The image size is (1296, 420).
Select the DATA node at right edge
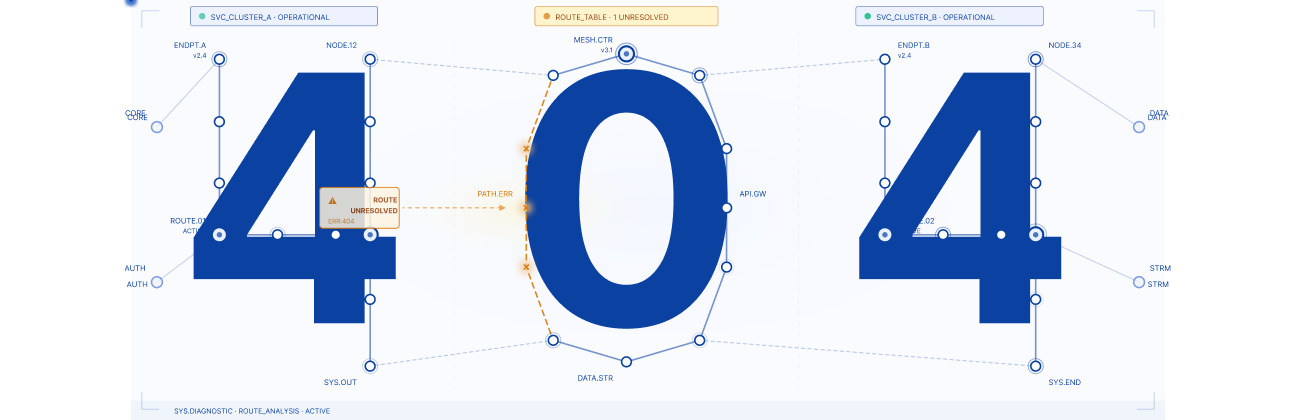tap(1139, 127)
